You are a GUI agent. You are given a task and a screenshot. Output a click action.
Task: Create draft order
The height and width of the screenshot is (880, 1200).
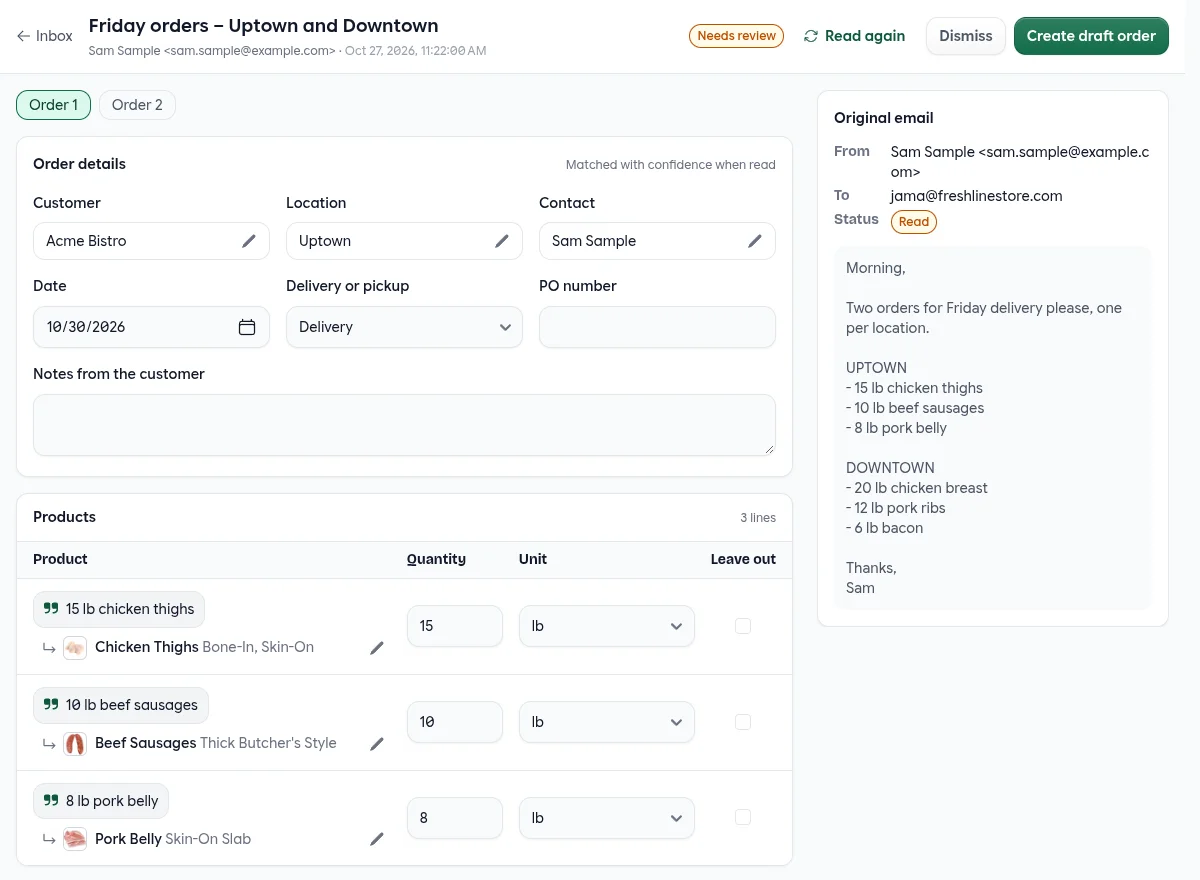coord(1091,36)
